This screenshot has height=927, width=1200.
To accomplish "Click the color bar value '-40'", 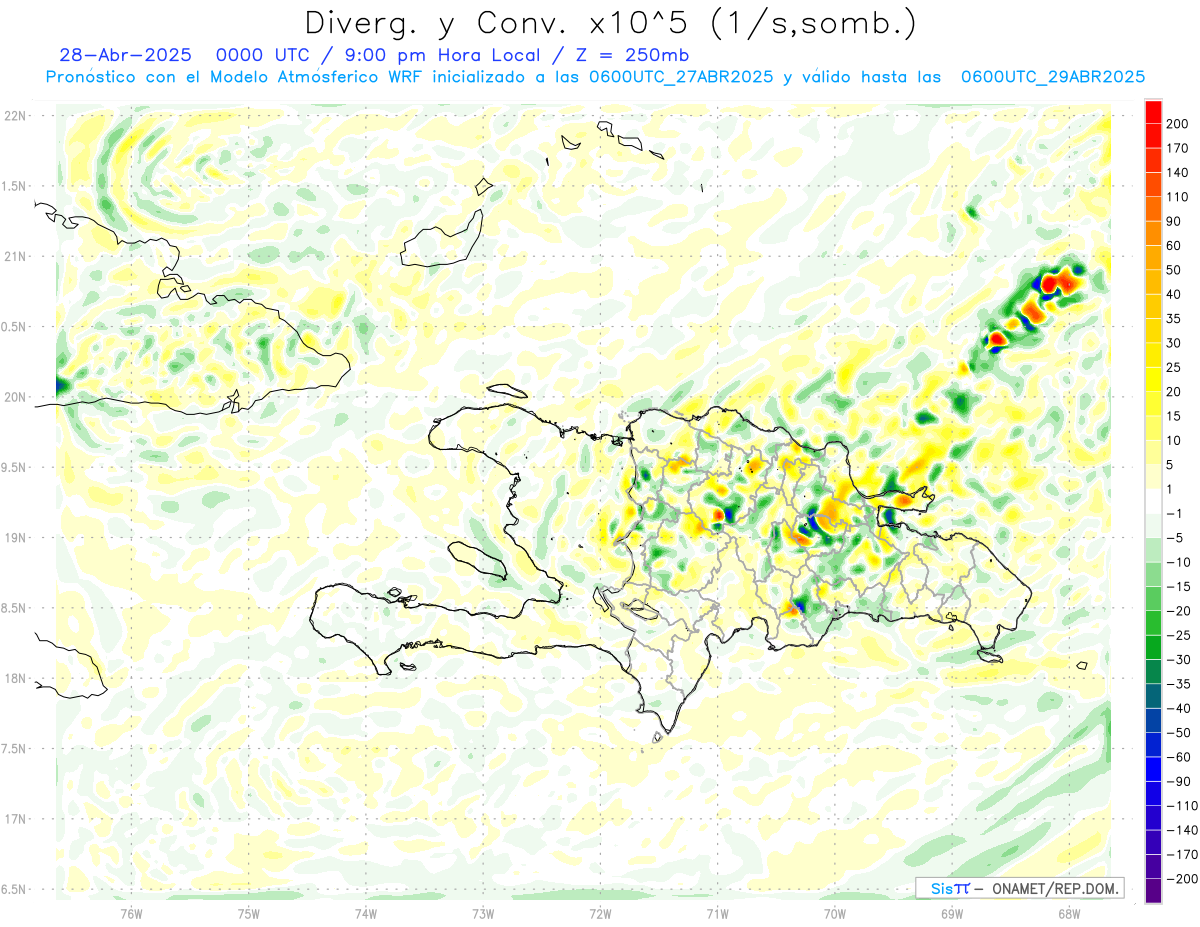I will 1178,709.
